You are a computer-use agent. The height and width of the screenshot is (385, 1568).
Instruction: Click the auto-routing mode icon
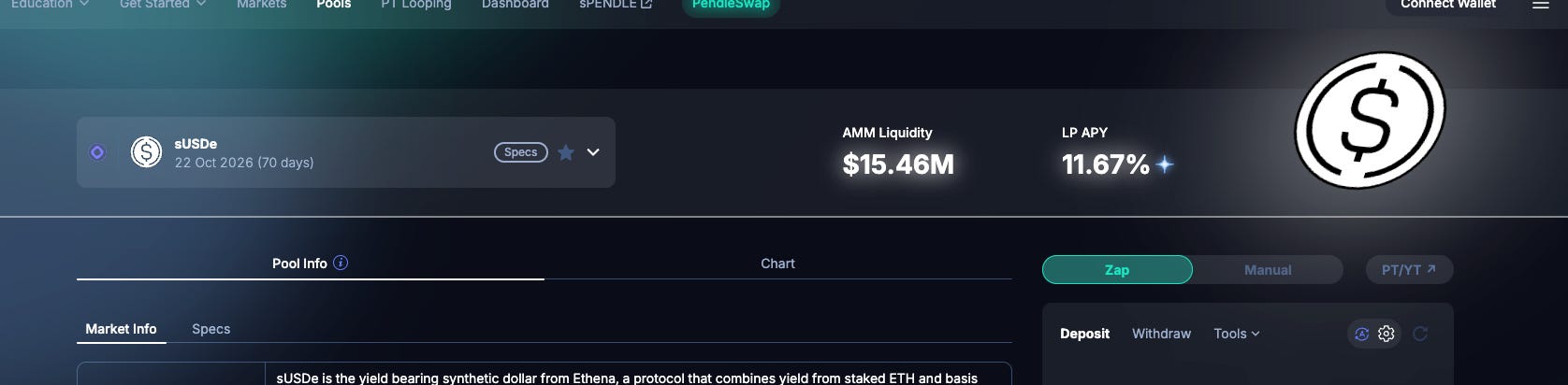[1362, 334]
